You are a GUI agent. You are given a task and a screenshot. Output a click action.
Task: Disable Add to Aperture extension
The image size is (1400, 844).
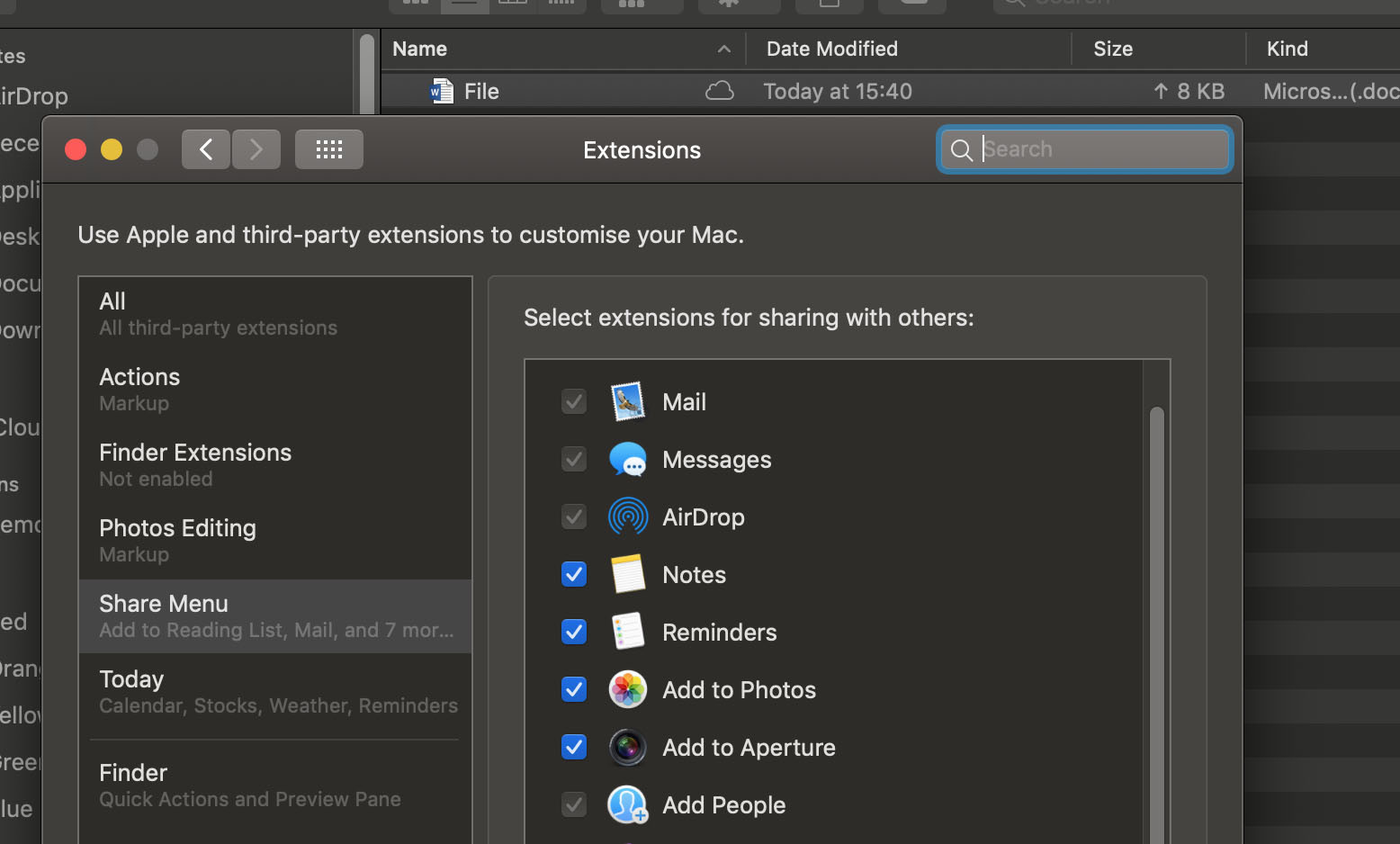tap(574, 747)
